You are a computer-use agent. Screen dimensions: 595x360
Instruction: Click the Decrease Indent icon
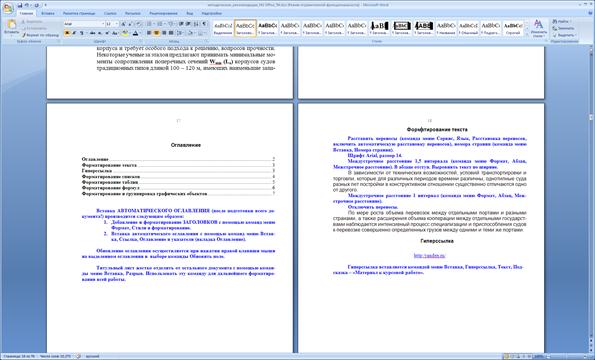pyautogui.click(x=181, y=24)
